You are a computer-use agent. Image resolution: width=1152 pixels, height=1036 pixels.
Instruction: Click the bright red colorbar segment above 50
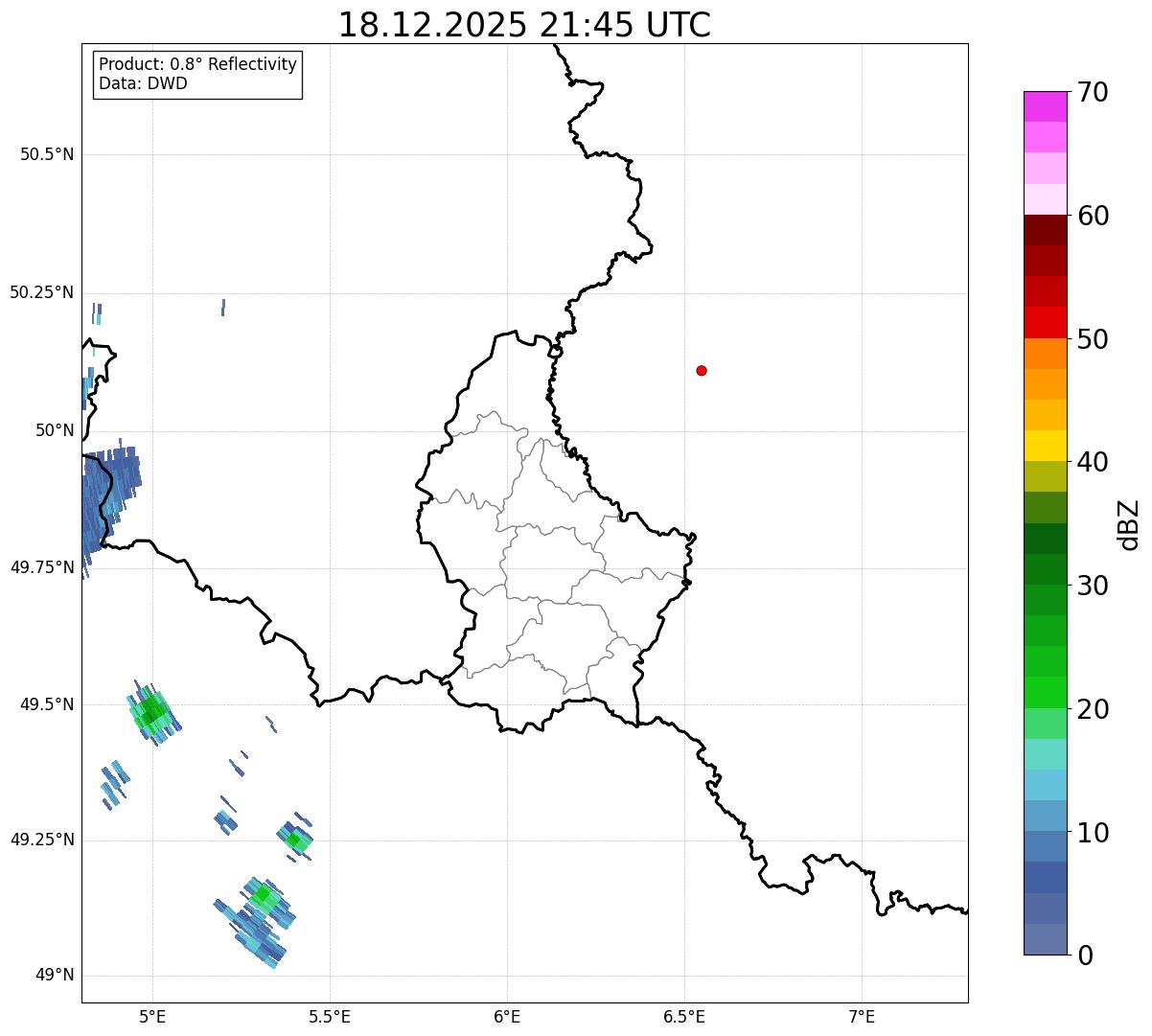pos(1045,322)
